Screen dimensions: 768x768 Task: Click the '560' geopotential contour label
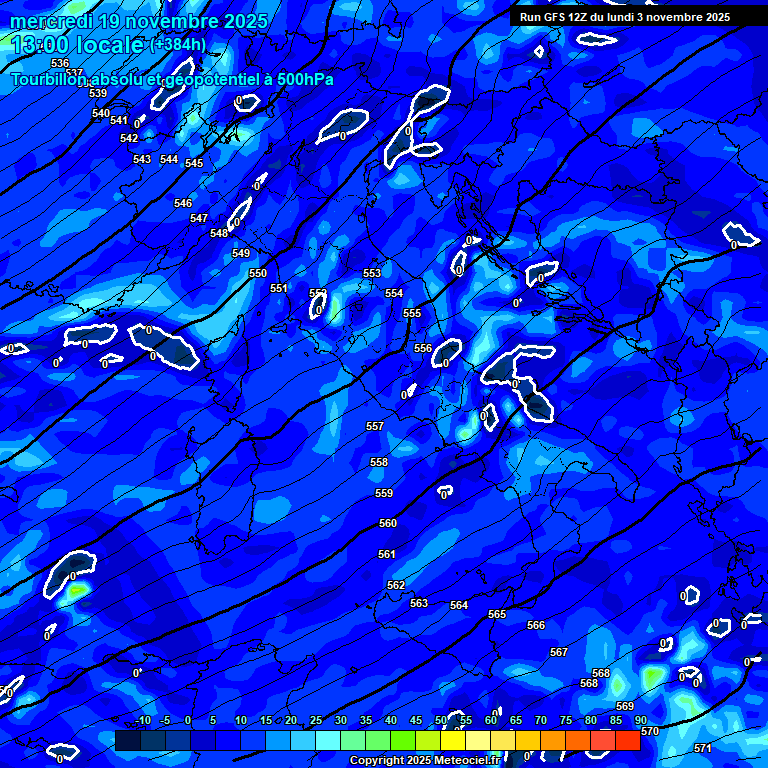click(388, 523)
